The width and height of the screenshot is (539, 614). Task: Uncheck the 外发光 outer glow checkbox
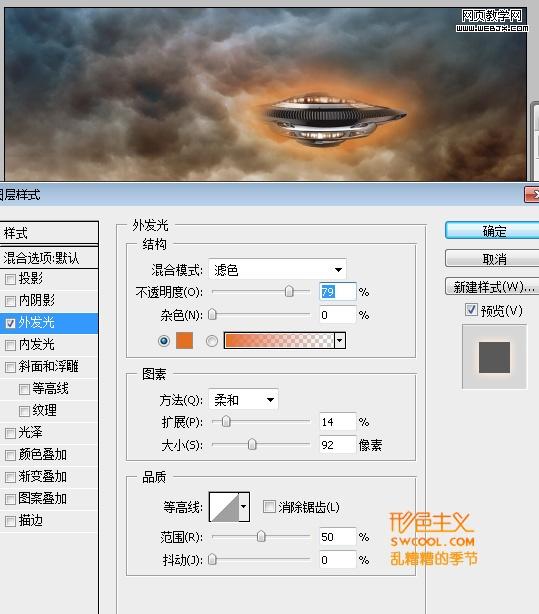pos(10,323)
